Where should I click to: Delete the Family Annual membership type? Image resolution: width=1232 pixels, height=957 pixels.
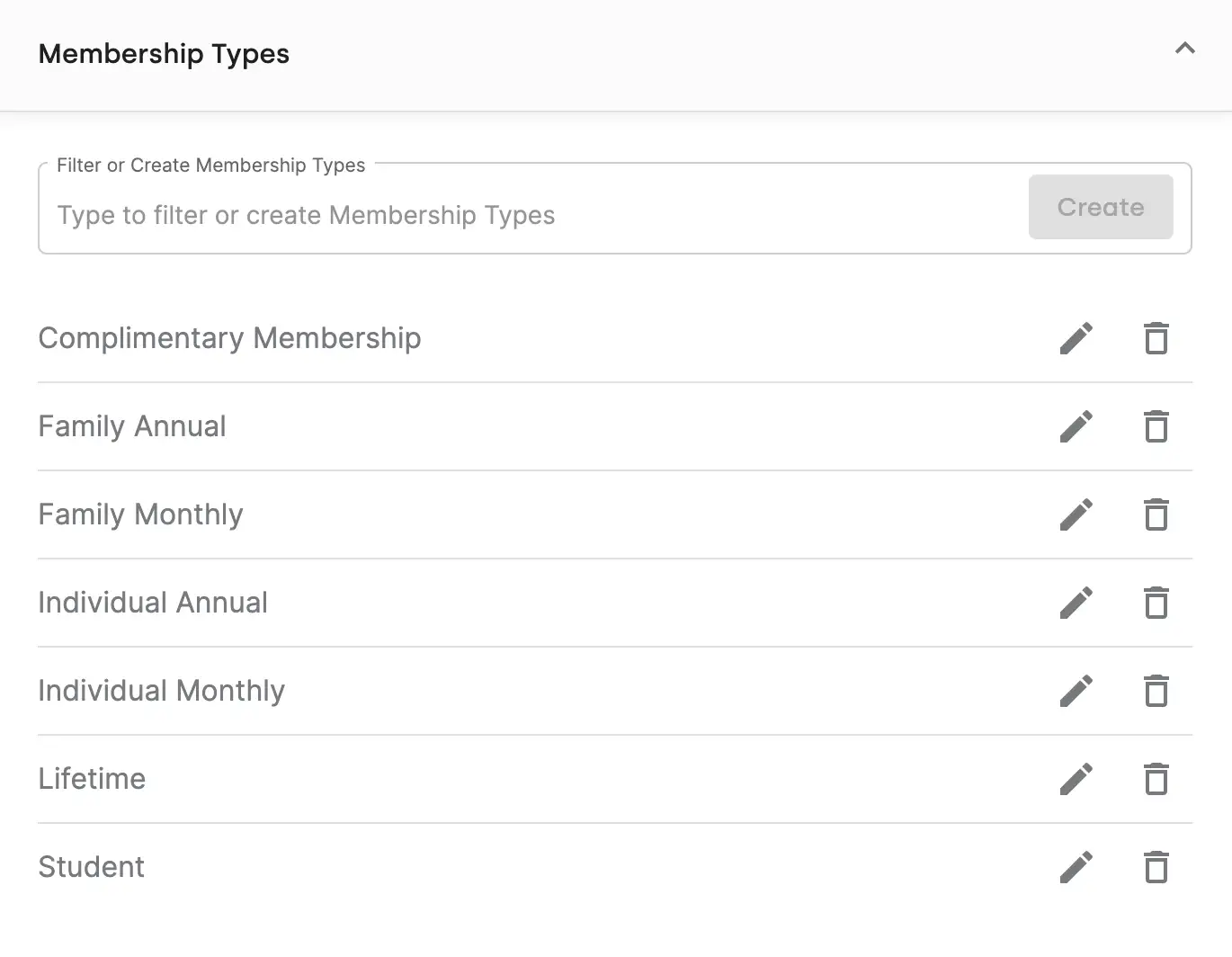pyautogui.click(x=1156, y=426)
